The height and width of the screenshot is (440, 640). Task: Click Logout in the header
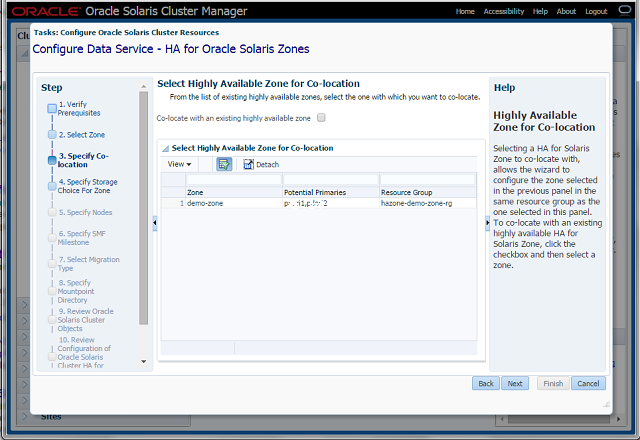point(596,11)
